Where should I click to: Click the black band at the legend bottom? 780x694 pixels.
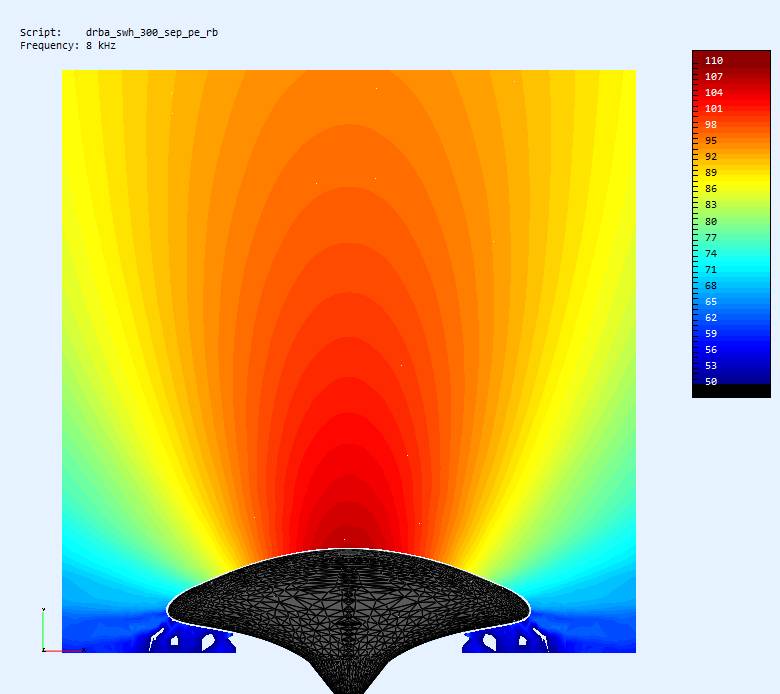click(731, 391)
